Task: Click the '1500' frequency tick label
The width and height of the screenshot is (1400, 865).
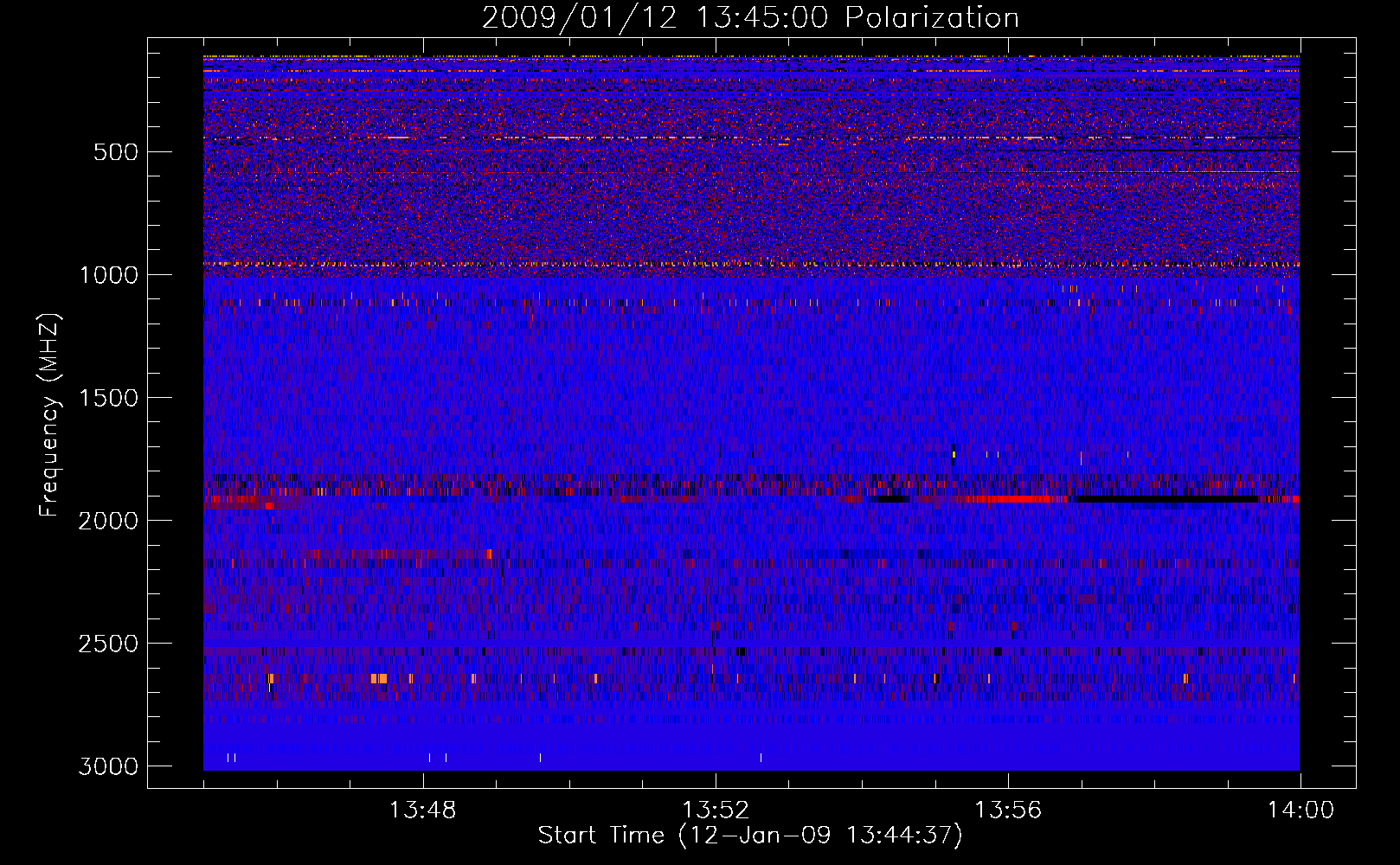Action: (108, 398)
